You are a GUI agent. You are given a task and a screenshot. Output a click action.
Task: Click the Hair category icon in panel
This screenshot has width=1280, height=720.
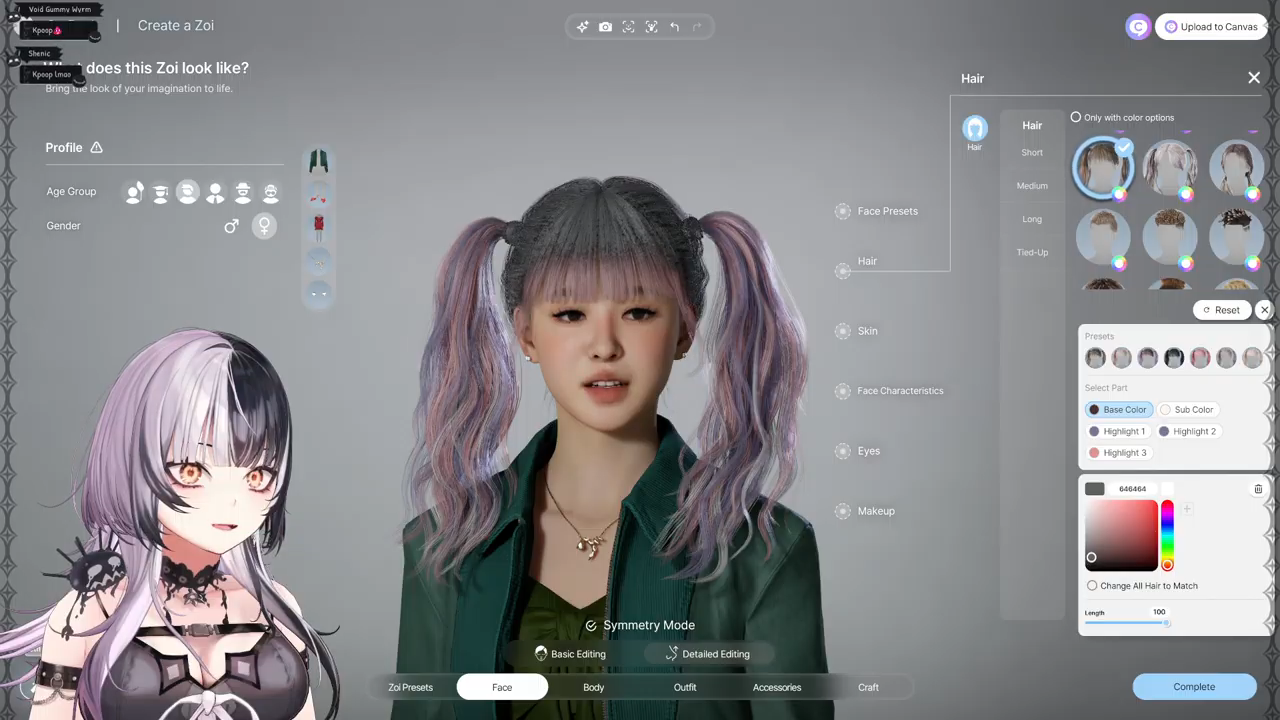pyautogui.click(x=975, y=129)
